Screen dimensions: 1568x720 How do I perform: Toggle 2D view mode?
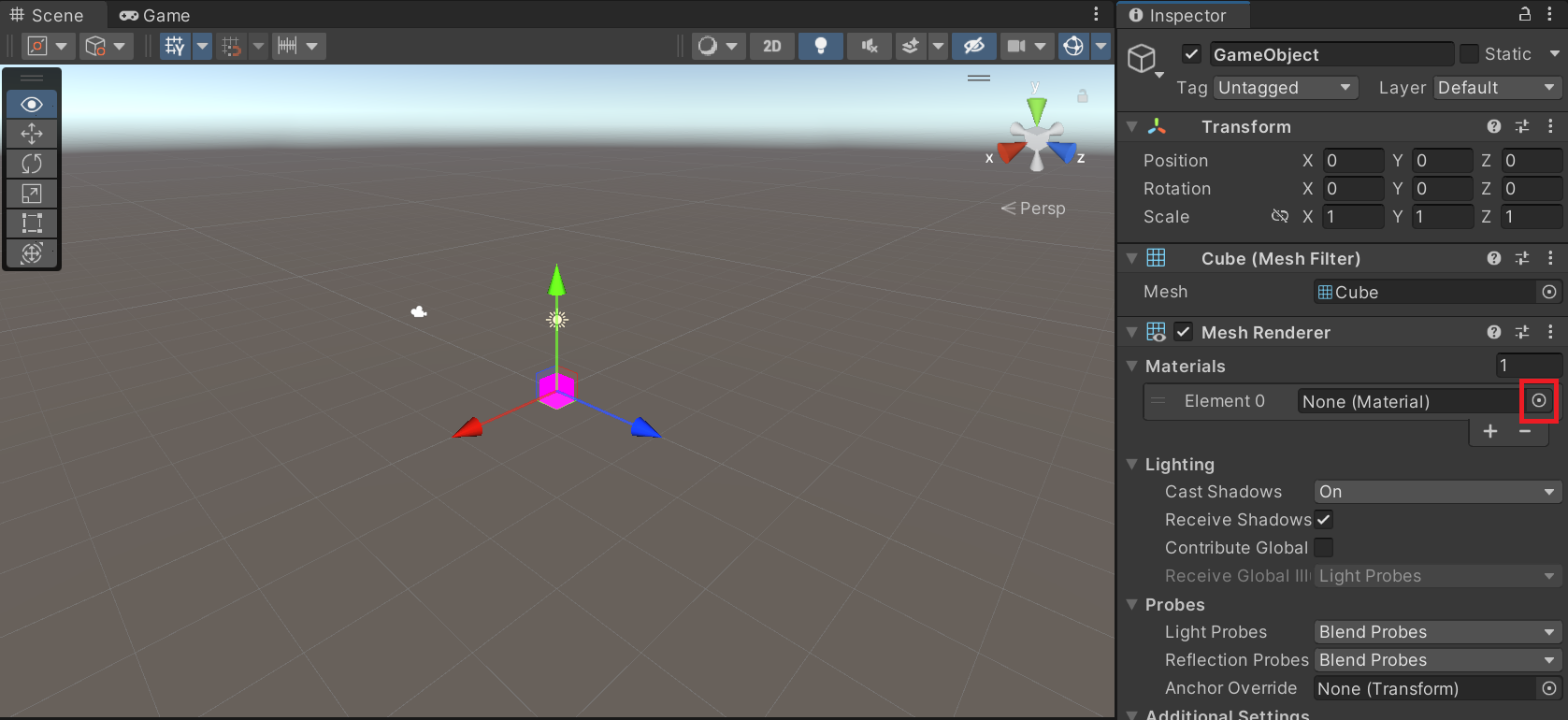point(772,46)
